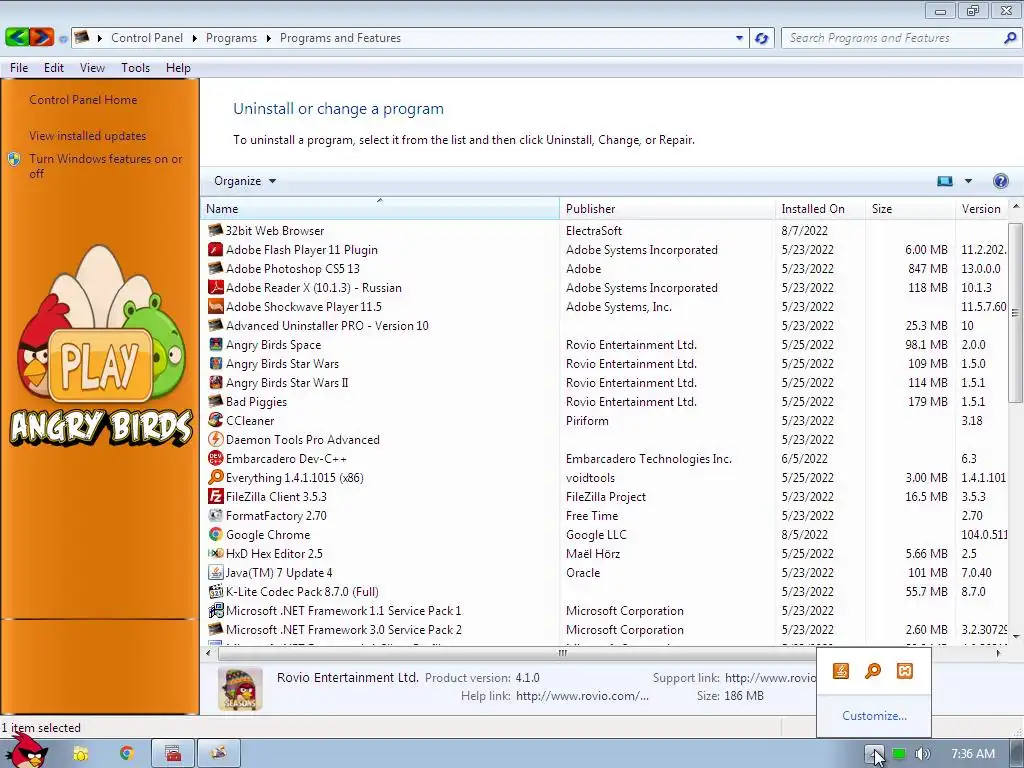Open Chrome from the taskbar
This screenshot has width=1024, height=768.
(127, 753)
